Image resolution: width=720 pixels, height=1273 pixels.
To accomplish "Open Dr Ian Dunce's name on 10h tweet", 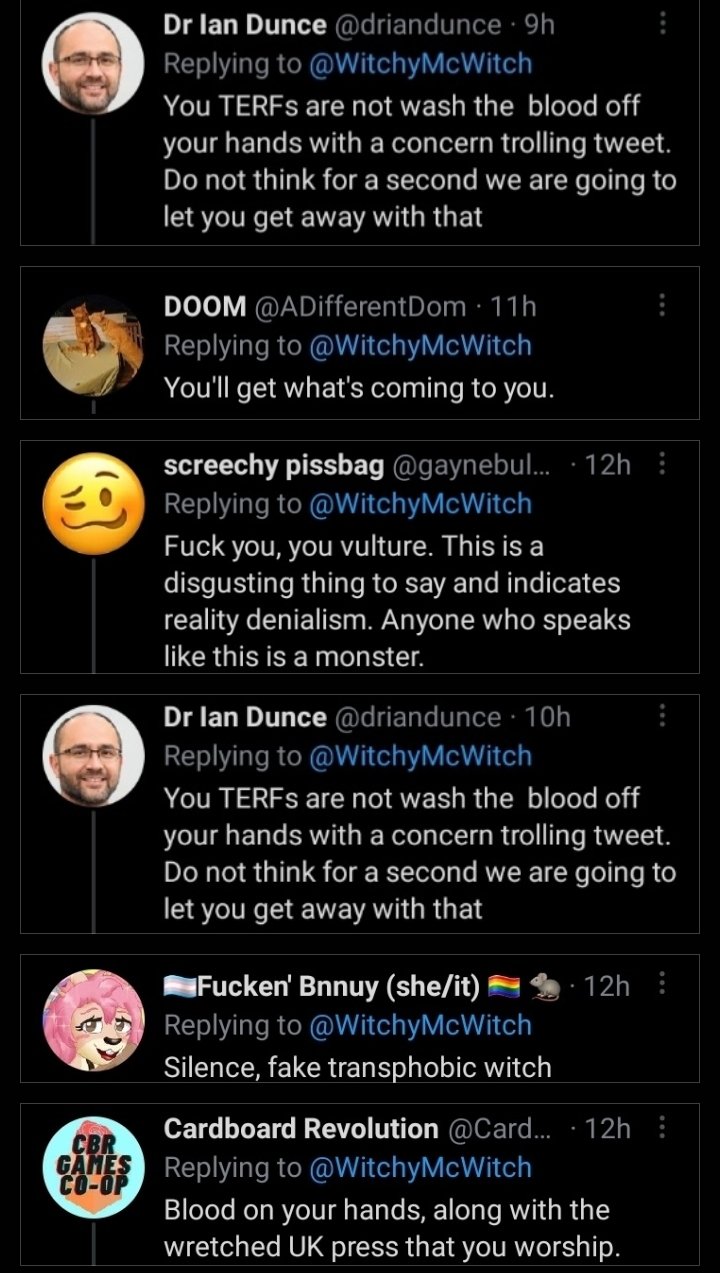I will coord(245,717).
